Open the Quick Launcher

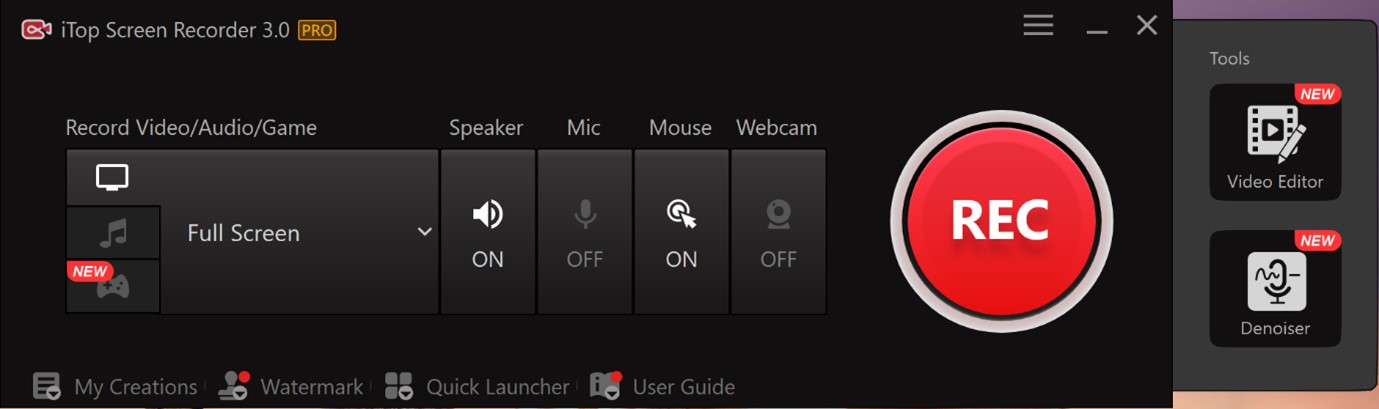tap(476, 386)
